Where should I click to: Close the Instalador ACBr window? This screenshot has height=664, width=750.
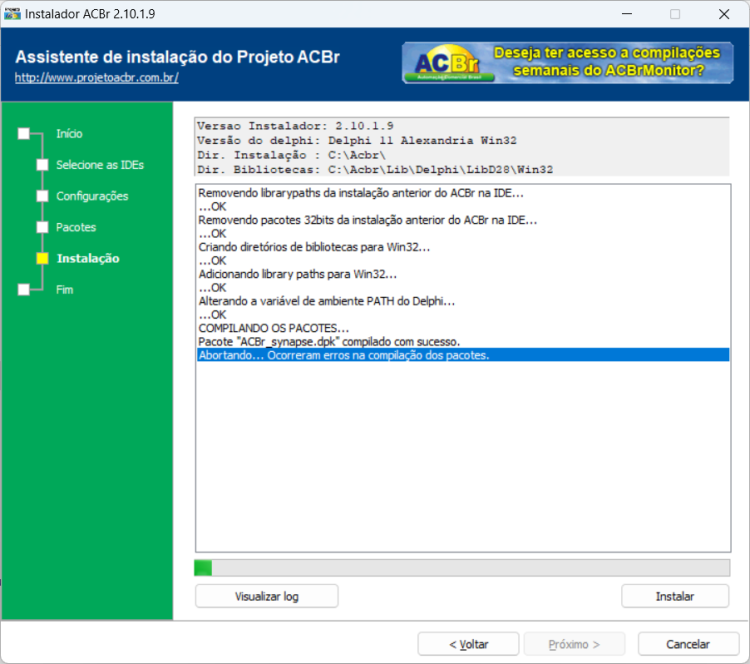pyautogui.click(x=724, y=14)
